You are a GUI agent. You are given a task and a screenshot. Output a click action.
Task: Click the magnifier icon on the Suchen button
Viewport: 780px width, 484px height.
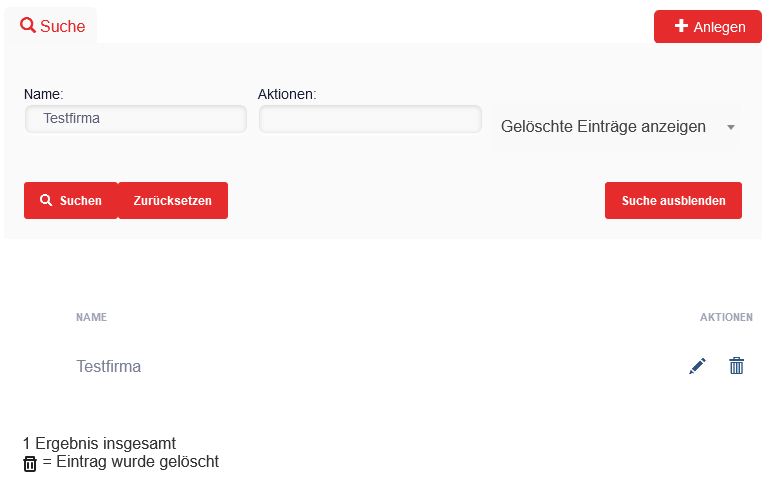[x=46, y=200]
